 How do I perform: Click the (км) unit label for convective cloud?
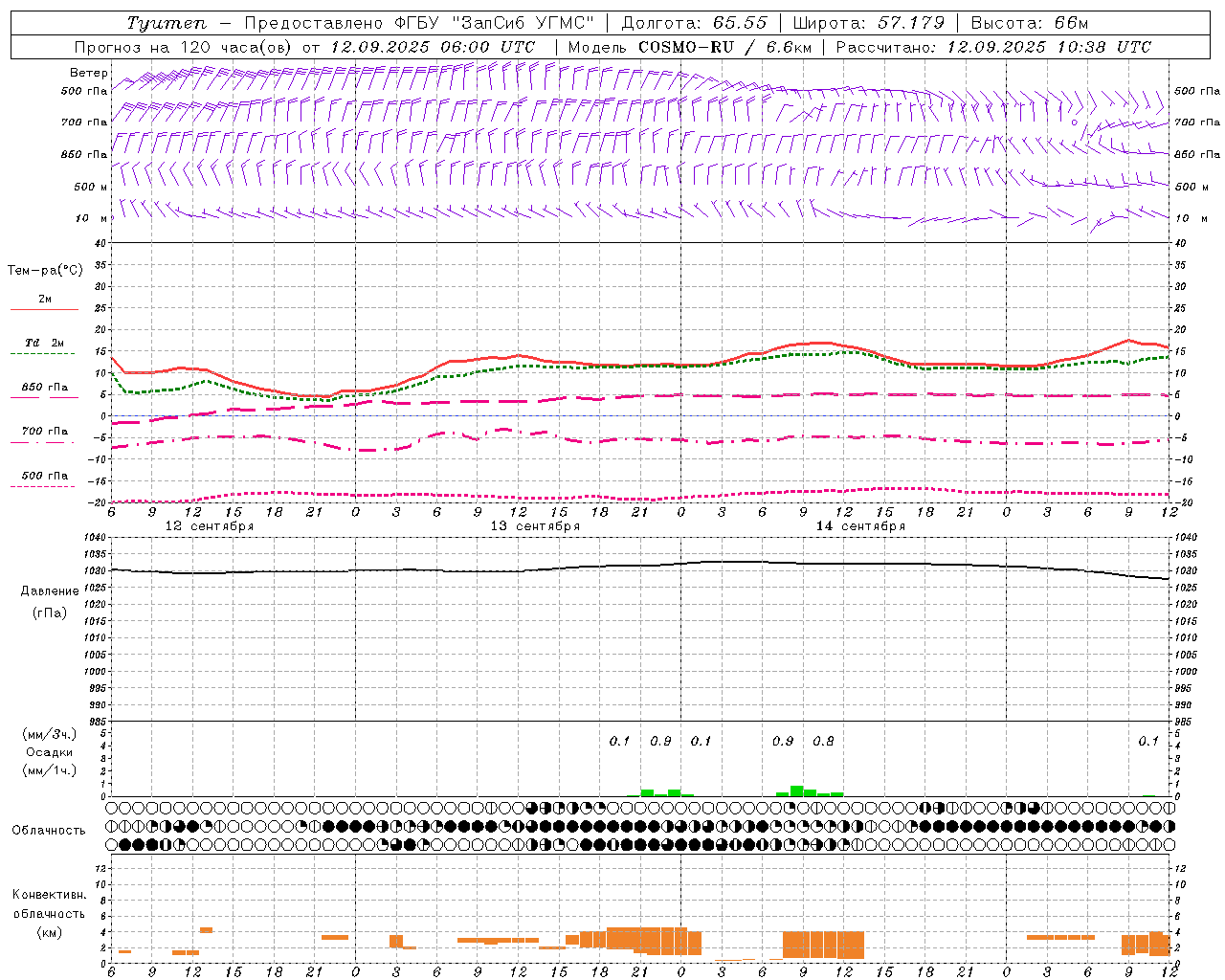coord(49,932)
